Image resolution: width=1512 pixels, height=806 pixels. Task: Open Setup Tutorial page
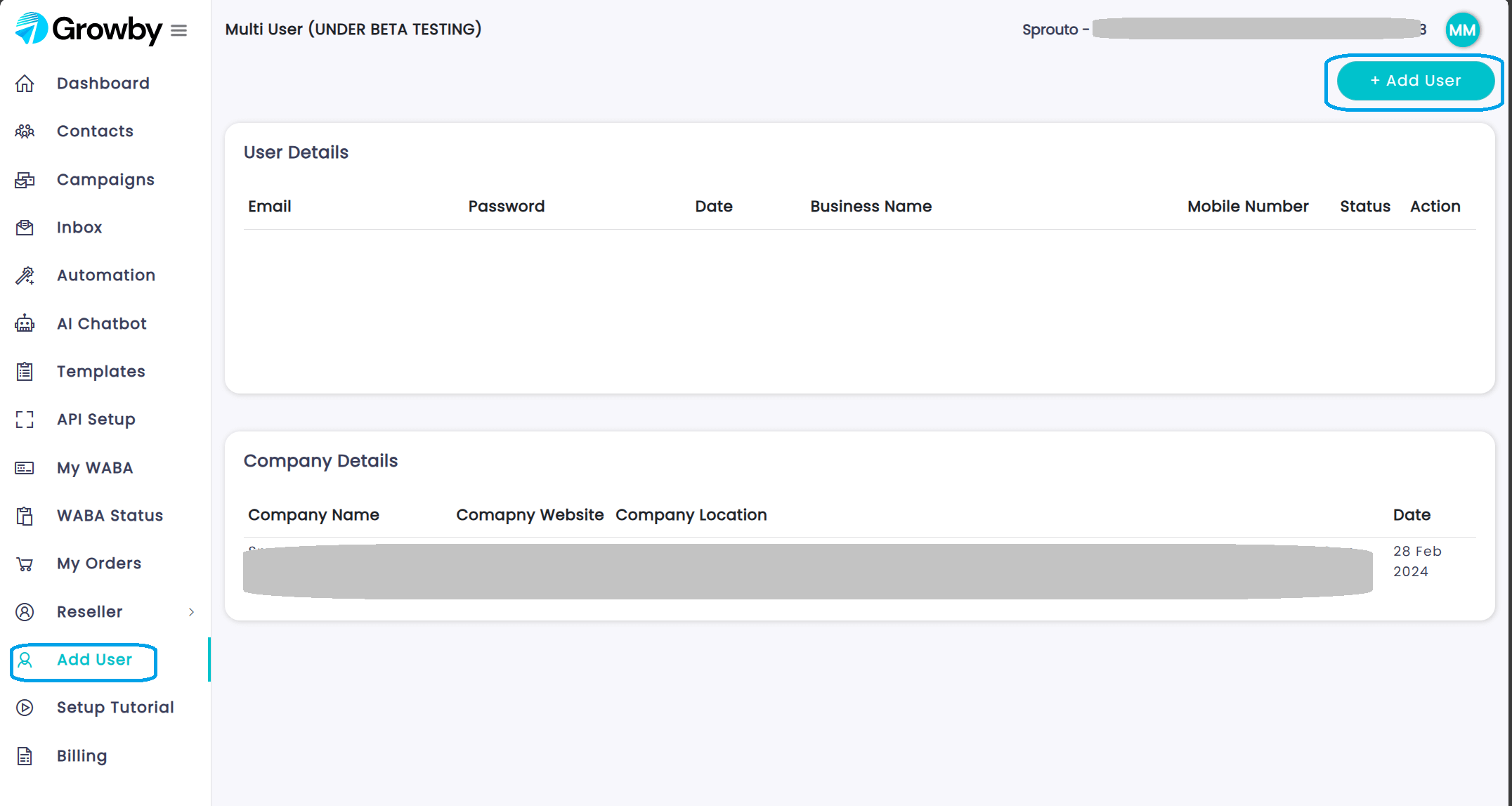click(115, 708)
